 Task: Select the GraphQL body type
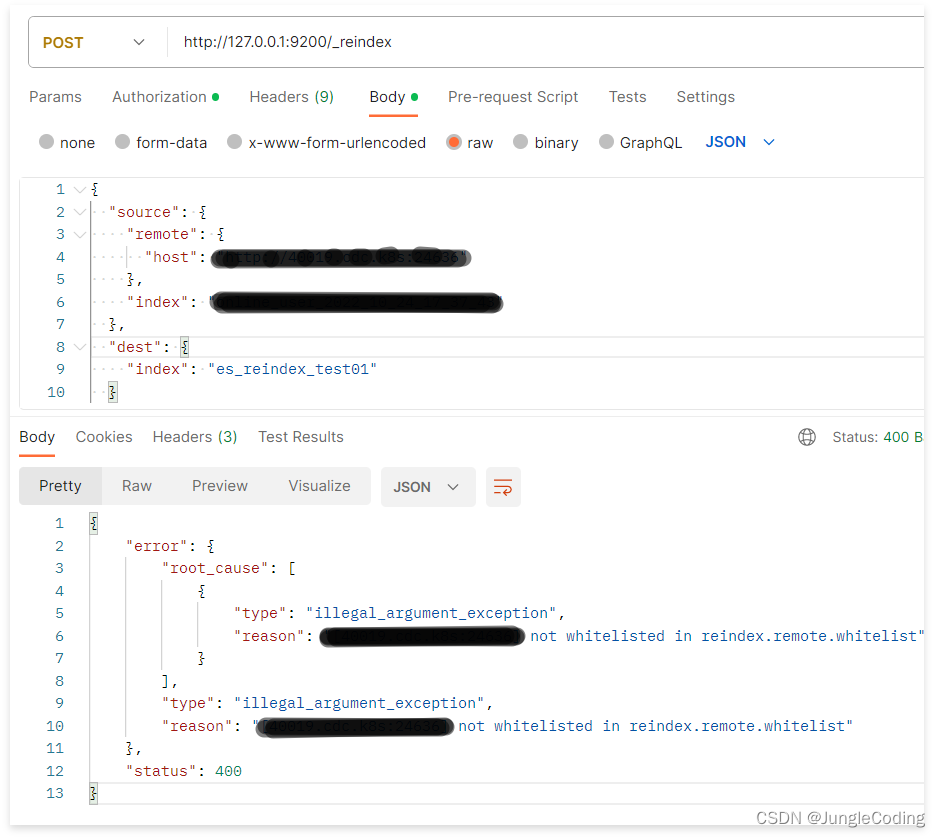pyautogui.click(x=640, y=142)
